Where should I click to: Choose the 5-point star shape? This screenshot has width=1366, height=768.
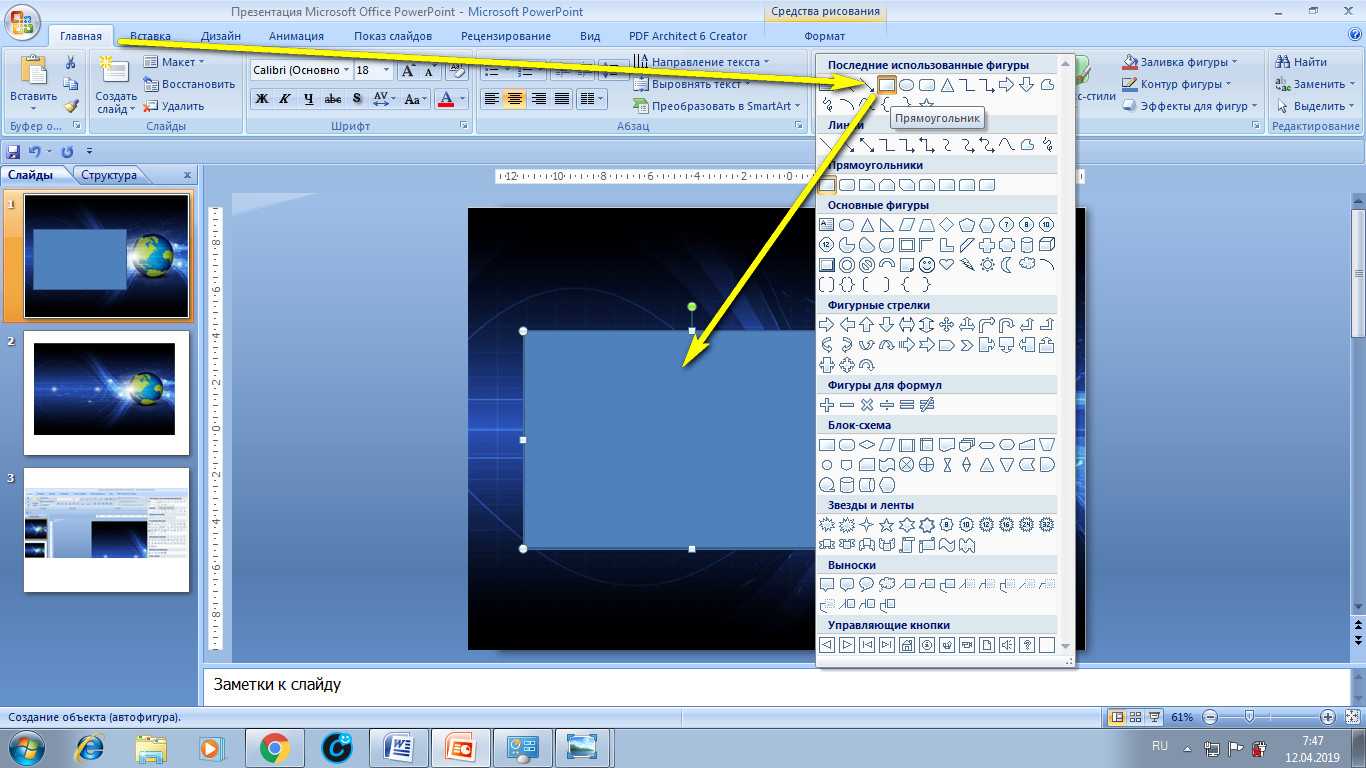click(x=887, y=525)
